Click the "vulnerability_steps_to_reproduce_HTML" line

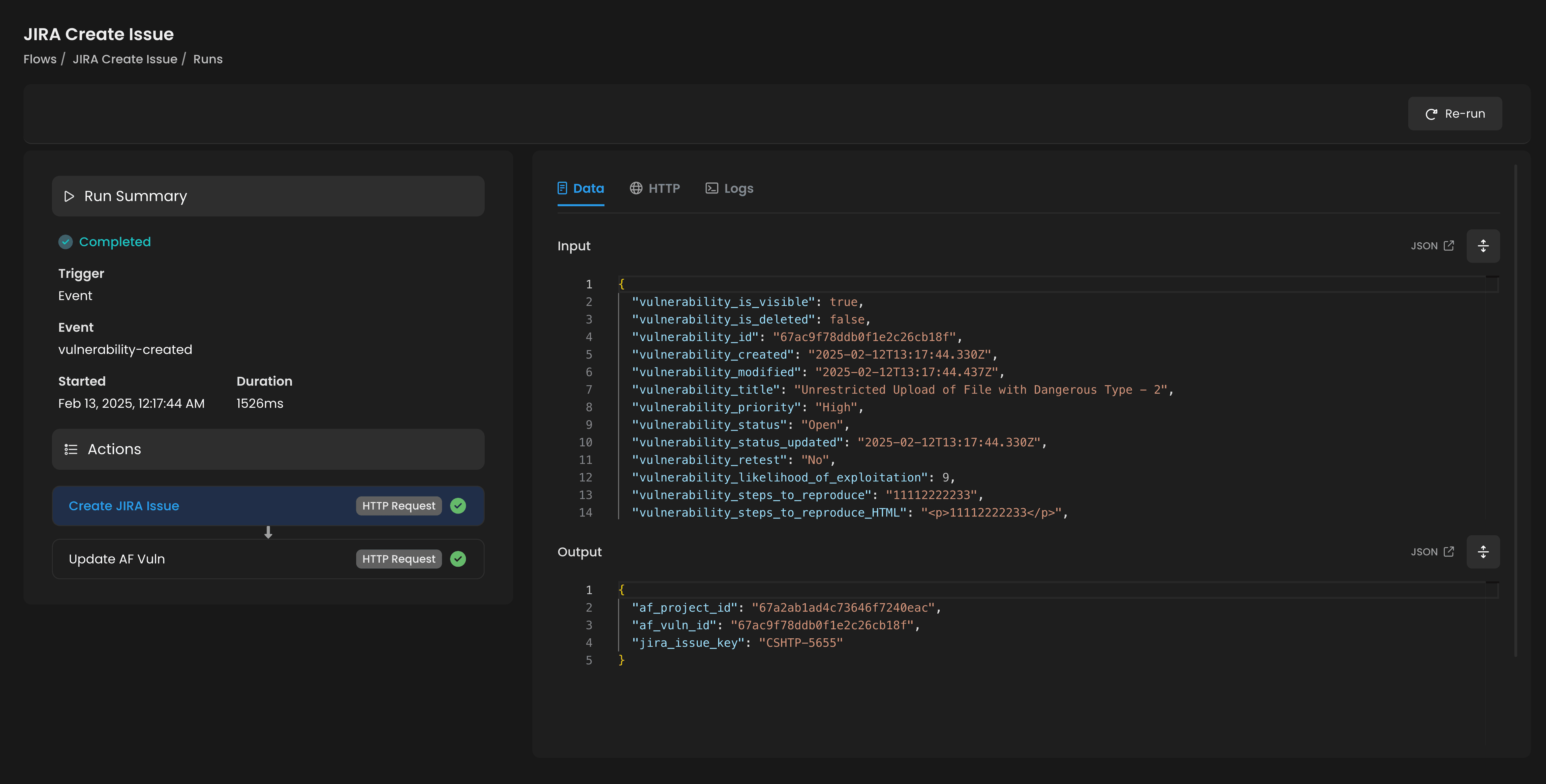click(x=850, y=513)
